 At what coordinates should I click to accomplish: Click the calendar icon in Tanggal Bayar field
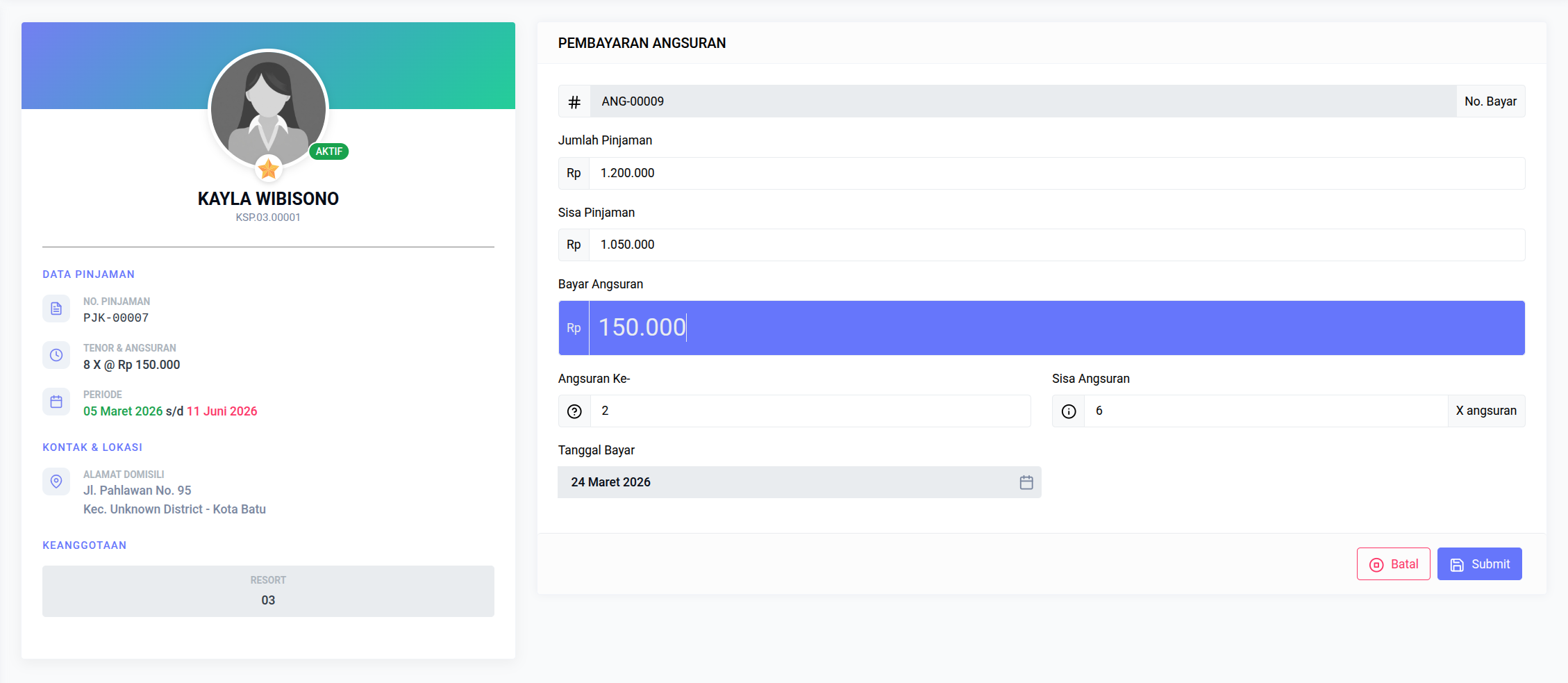[x=1026, y=482]
